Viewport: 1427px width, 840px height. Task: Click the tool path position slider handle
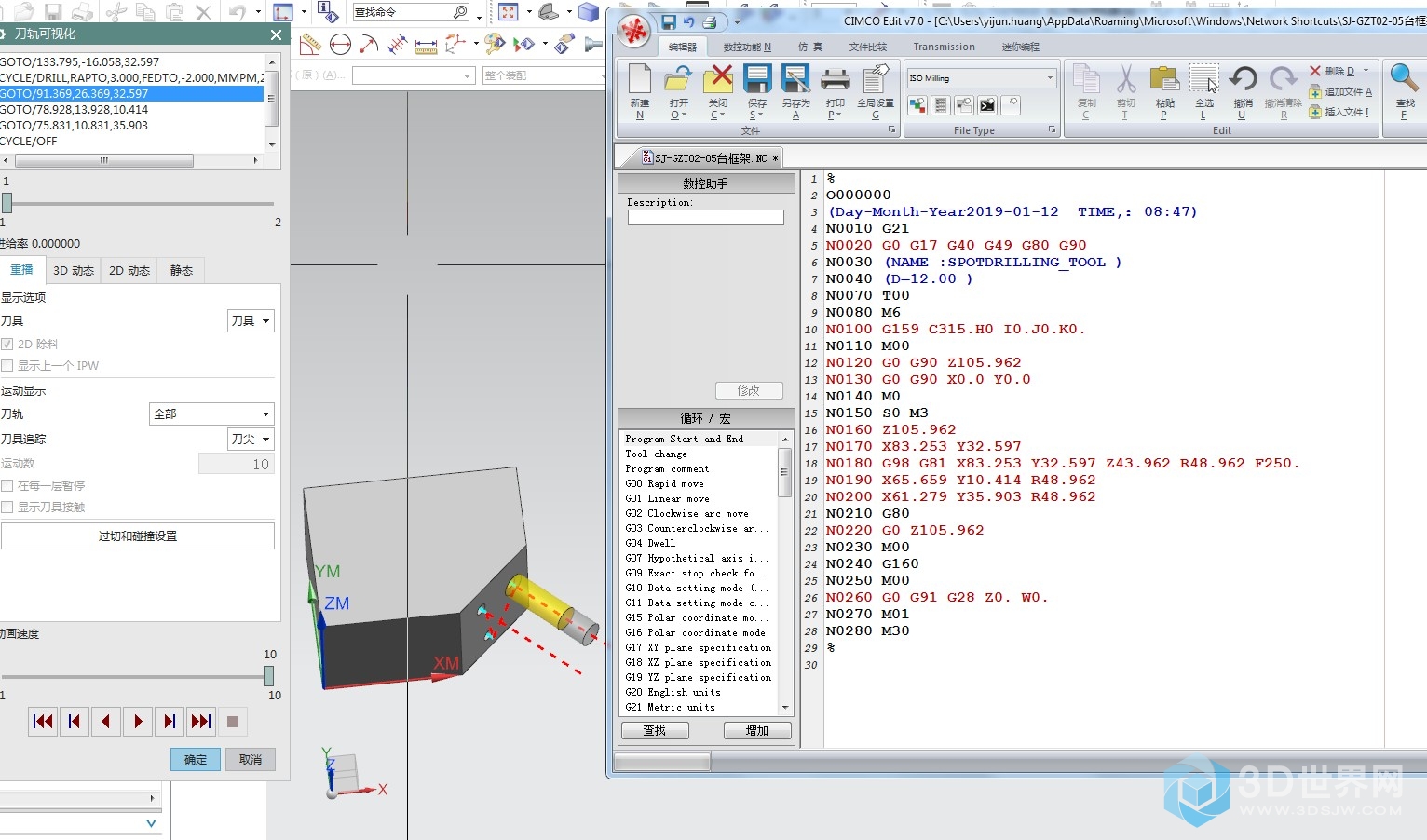pos(7,203)
